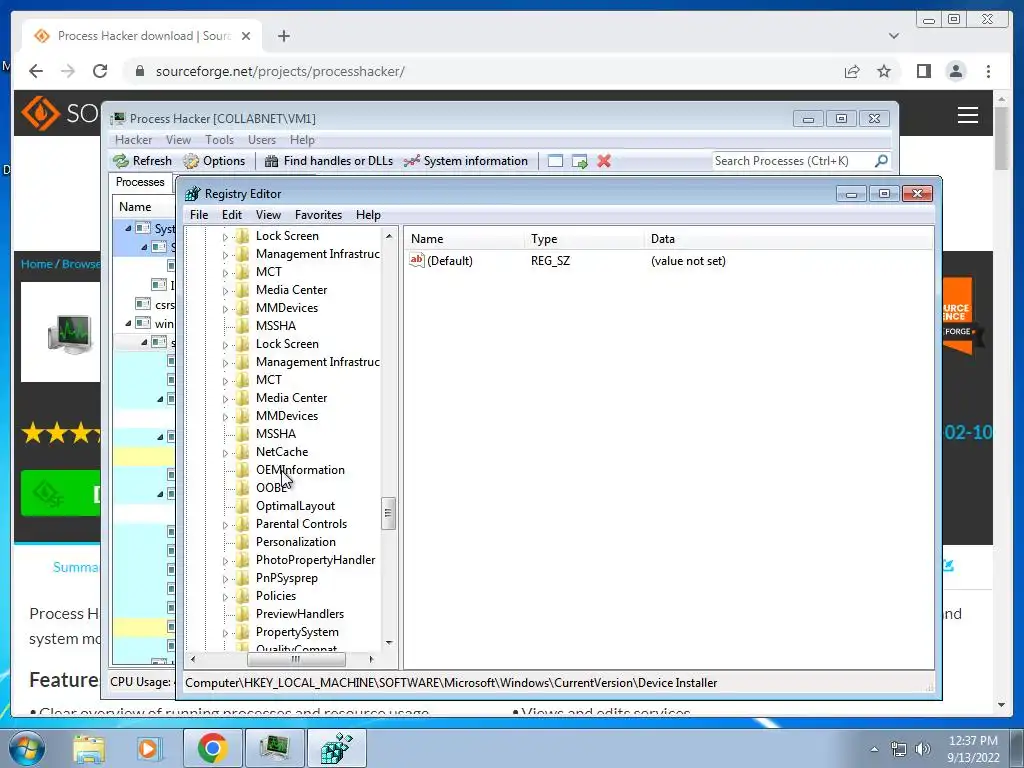Open the Users menu in Process Hacker
The height and width of the screenshot is (768, 1024).
point(261,140)
